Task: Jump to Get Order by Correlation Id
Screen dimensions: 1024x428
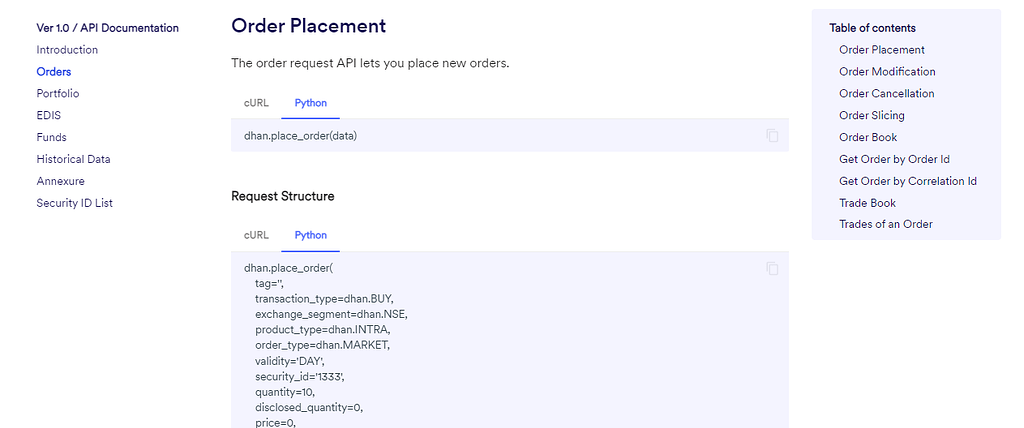Action: point(907,182)
